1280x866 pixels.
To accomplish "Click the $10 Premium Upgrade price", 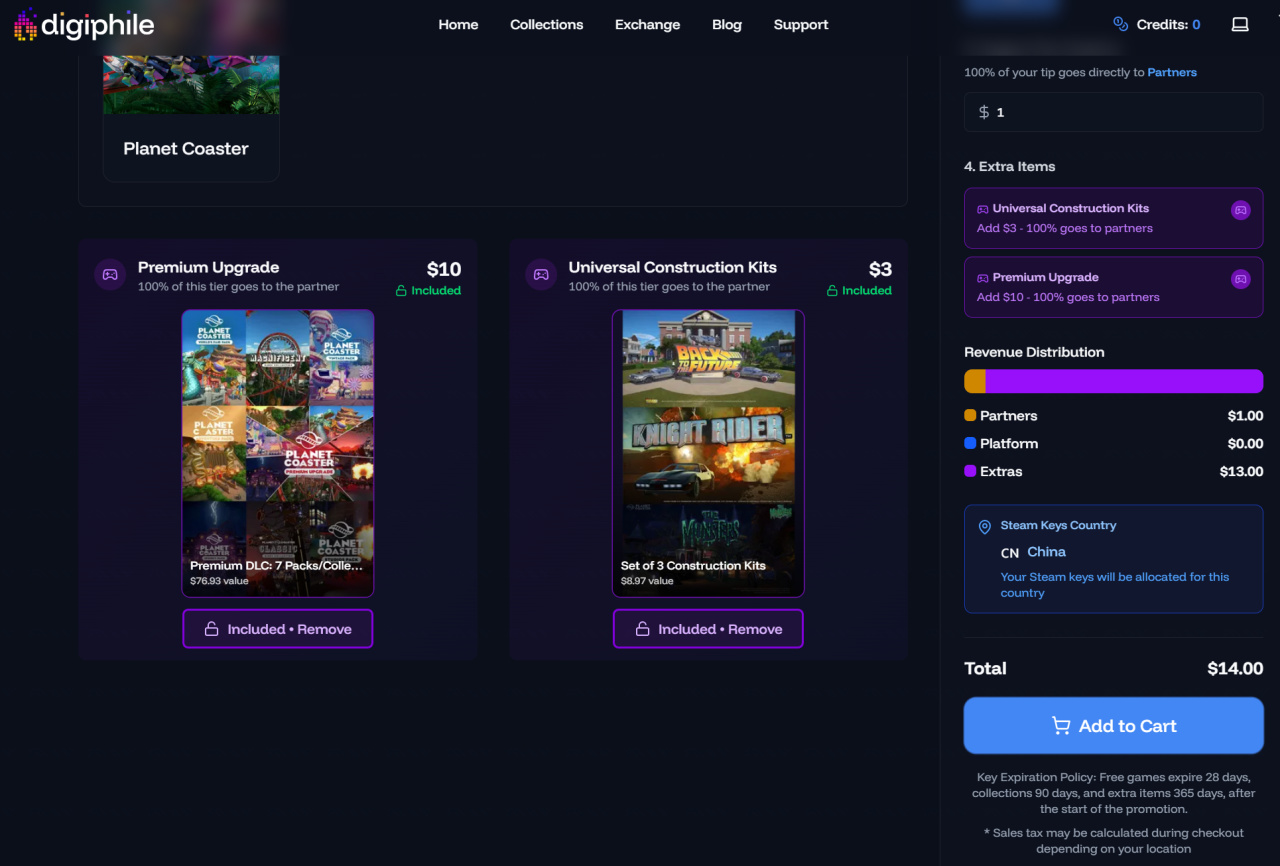I will pos(444,269).
